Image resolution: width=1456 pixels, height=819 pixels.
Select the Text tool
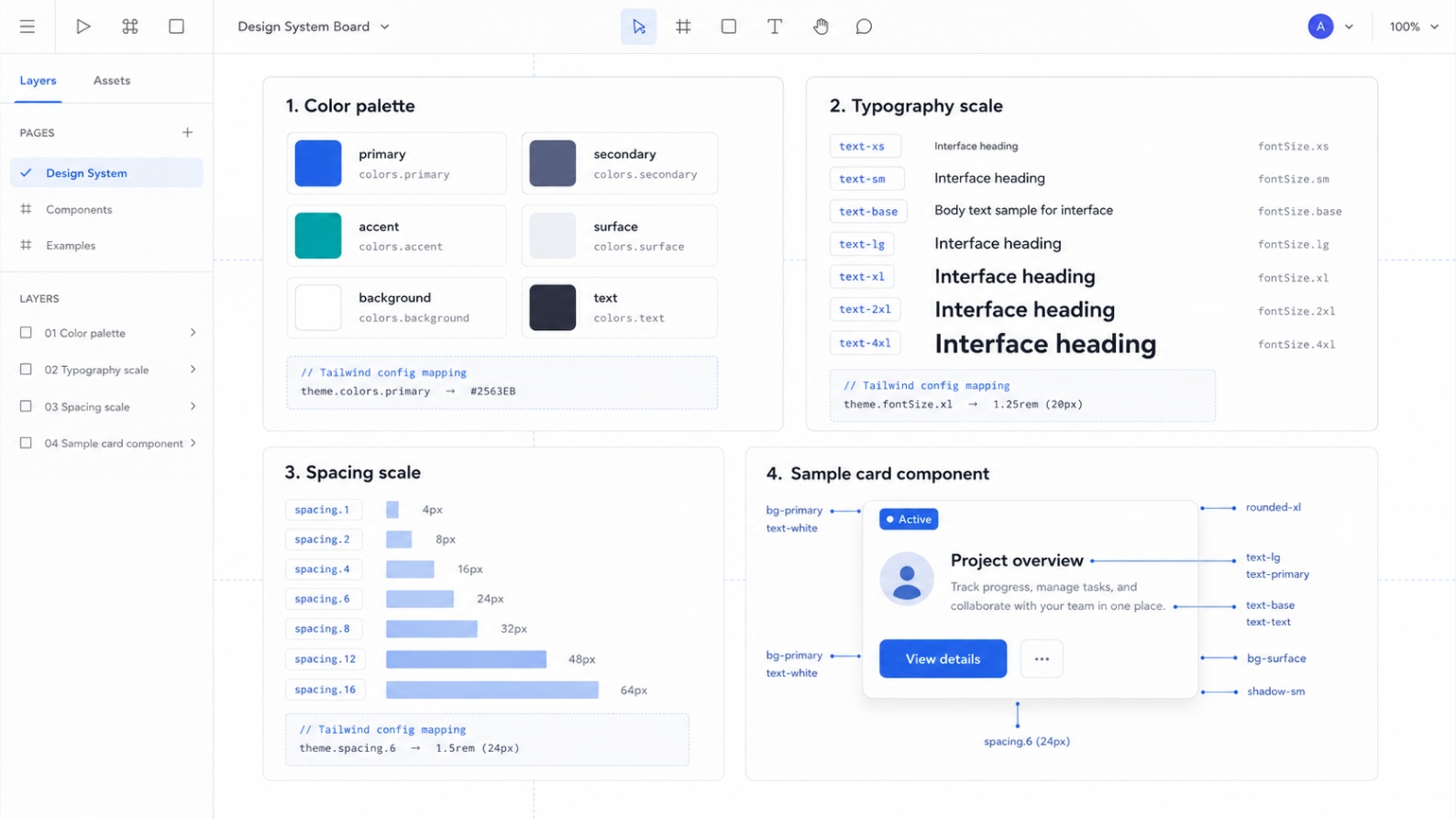775,27
